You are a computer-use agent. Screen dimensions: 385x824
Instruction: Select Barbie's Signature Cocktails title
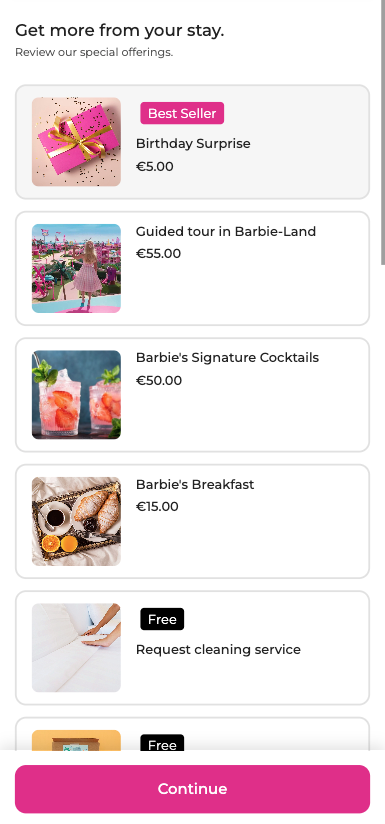227,357
